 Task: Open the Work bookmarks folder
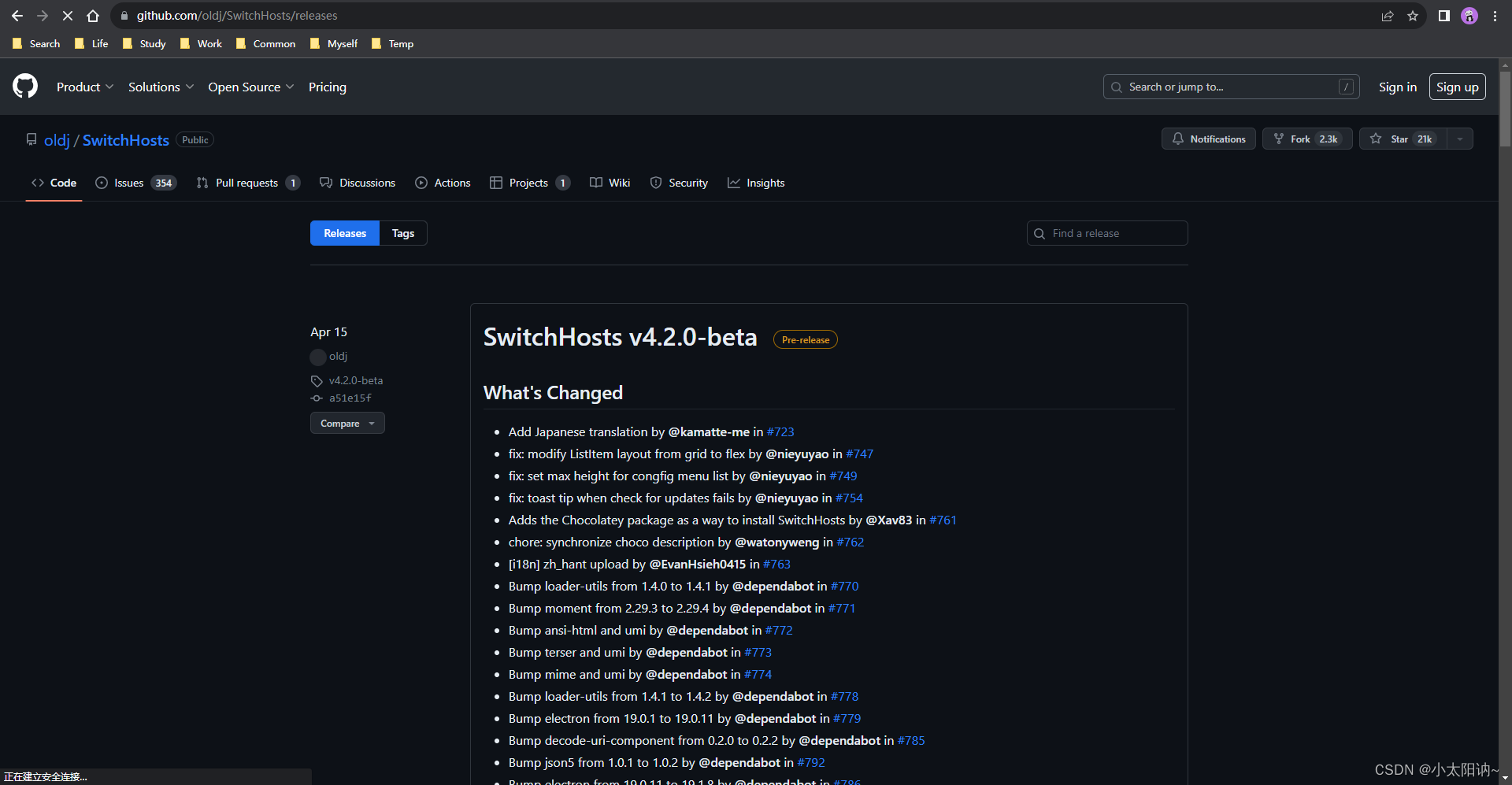point(201,44)
